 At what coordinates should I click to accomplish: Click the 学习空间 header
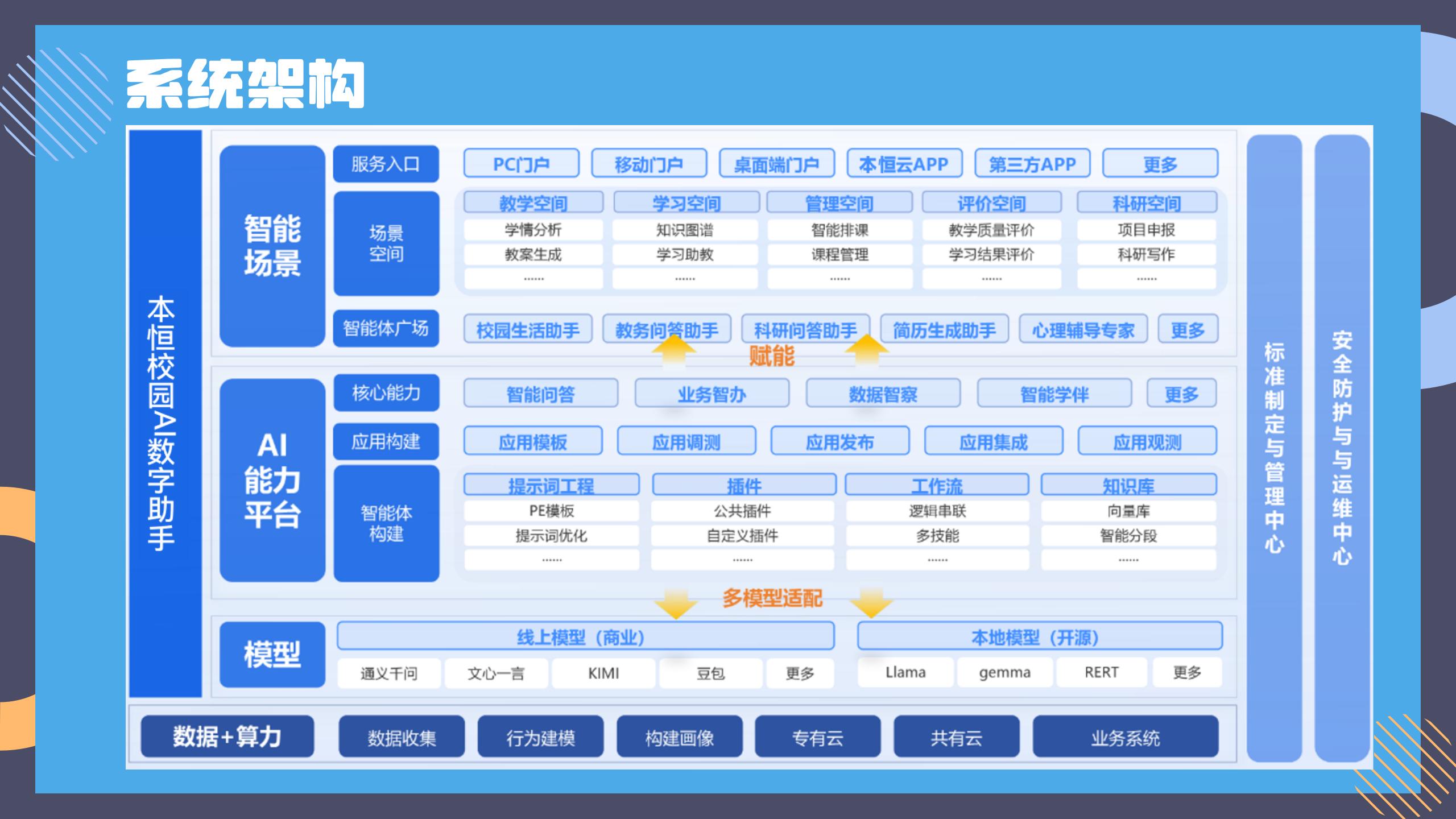[686, 202]
